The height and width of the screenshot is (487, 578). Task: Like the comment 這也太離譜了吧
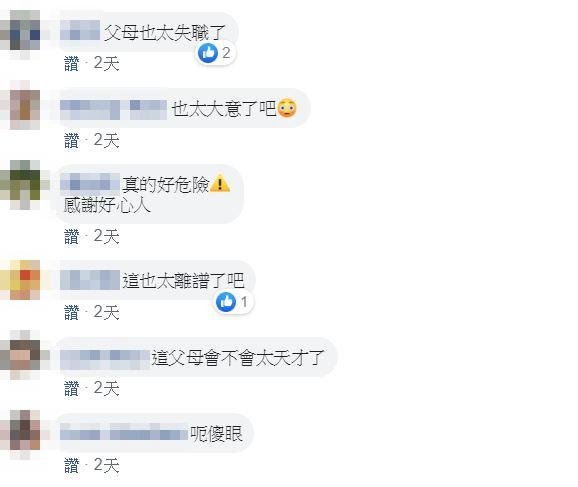coord(72,312)
